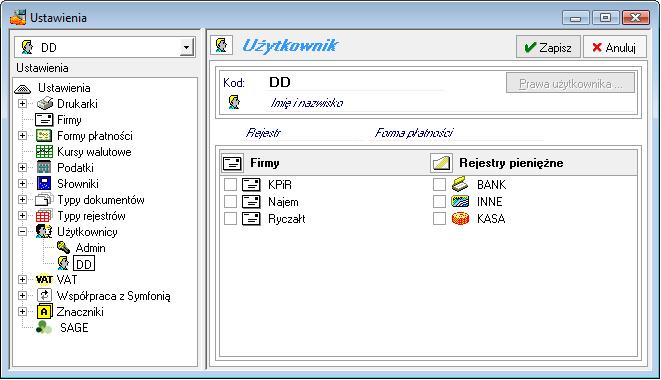The height and width of the screenshot is (380, 661).
Task: Click the Forma płatności field
Action: tap(458, 133)
